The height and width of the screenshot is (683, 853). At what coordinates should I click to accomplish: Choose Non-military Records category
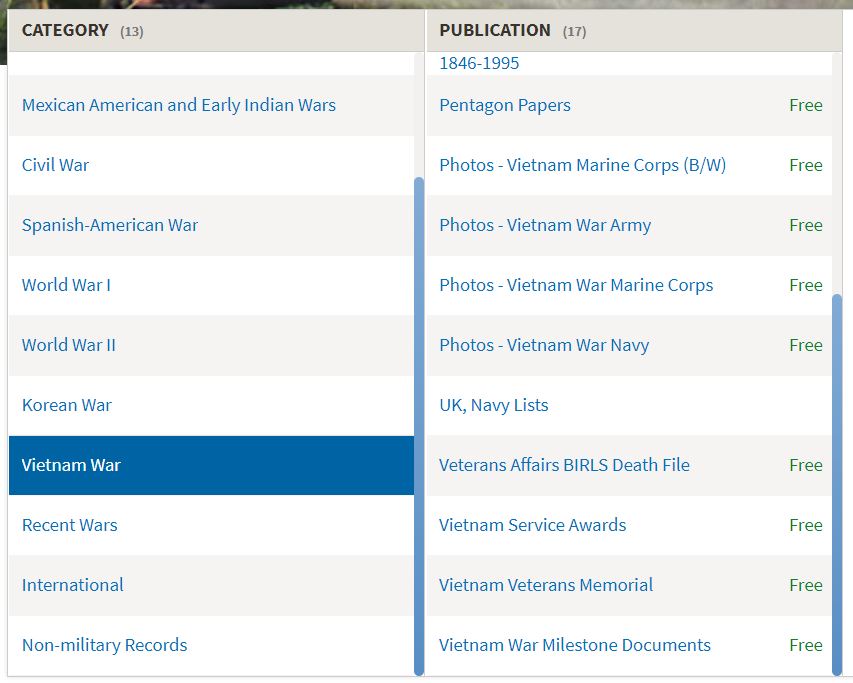click(105, 645)
